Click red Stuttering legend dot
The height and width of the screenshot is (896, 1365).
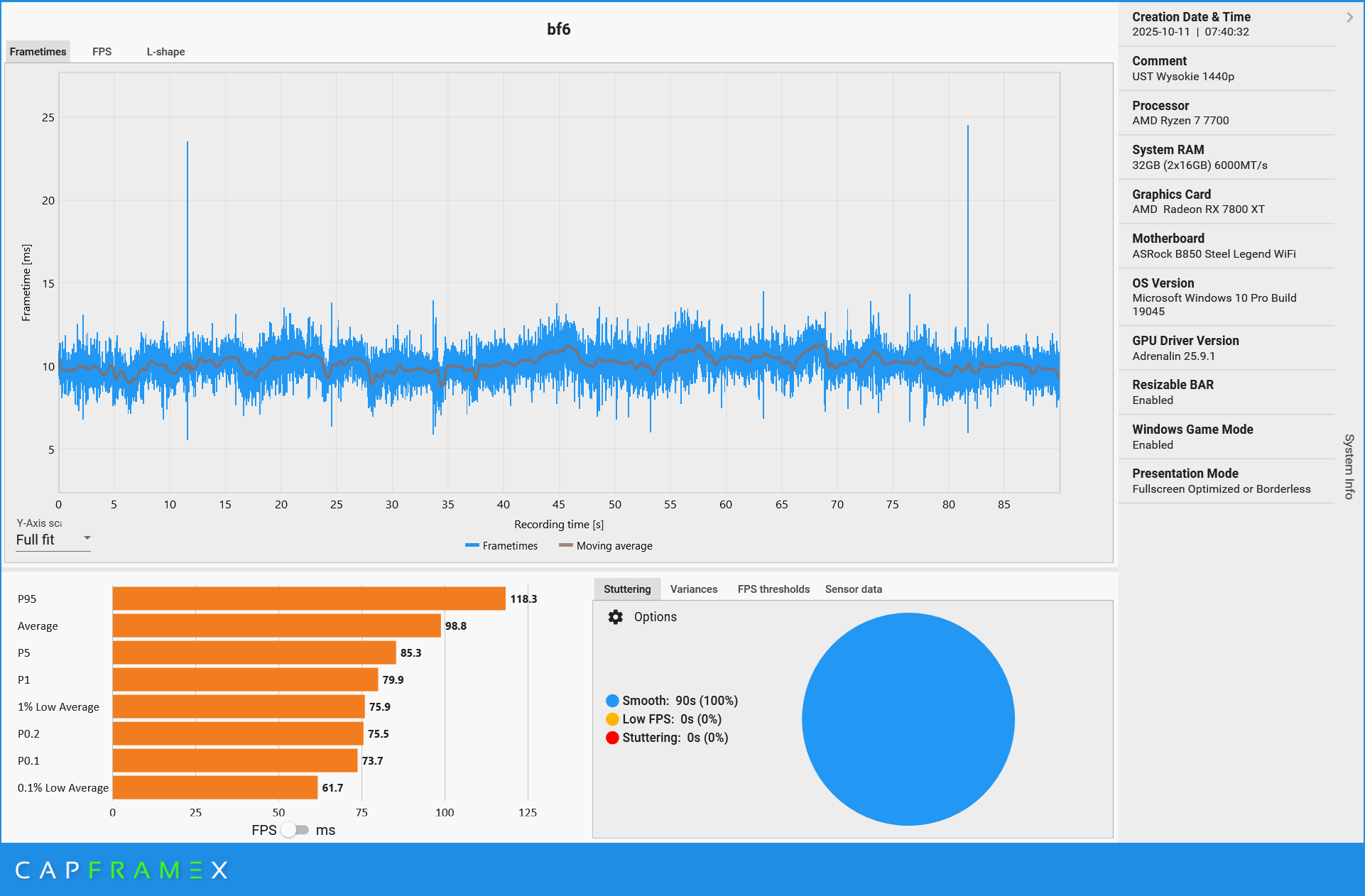[612, 738]
